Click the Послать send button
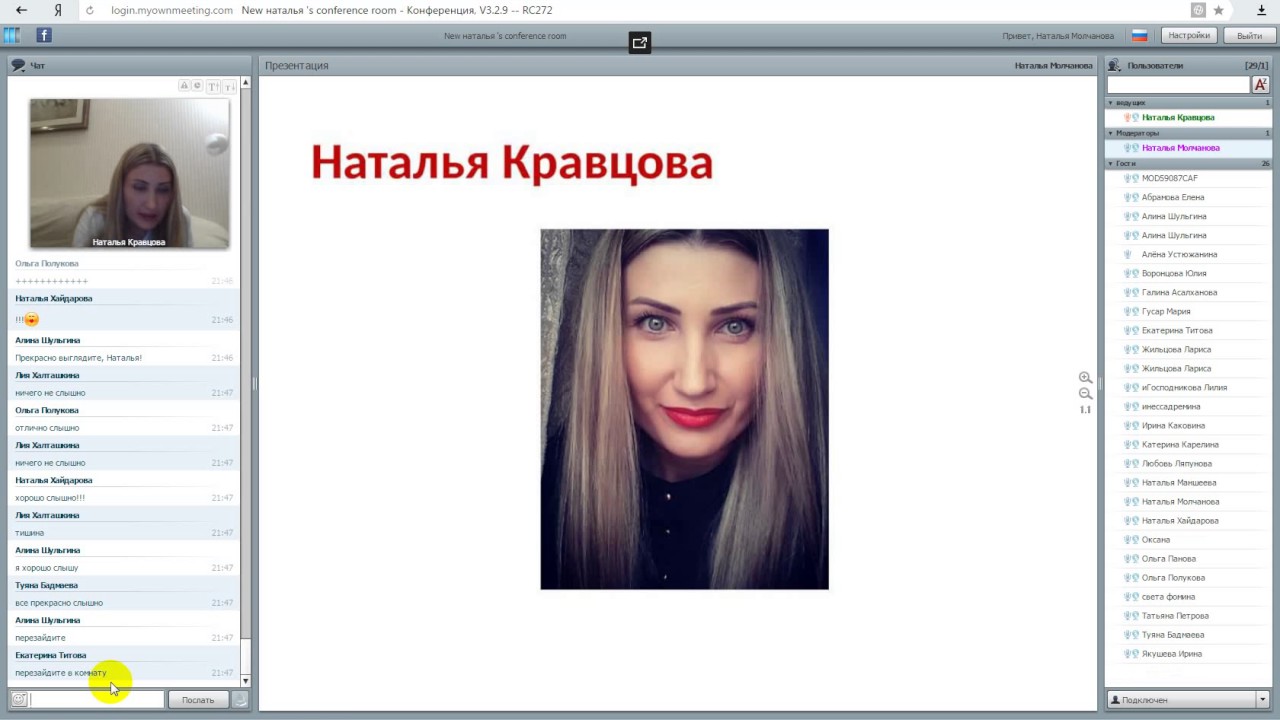Viewport: 1280px width, 720px height. click(198, 700)
